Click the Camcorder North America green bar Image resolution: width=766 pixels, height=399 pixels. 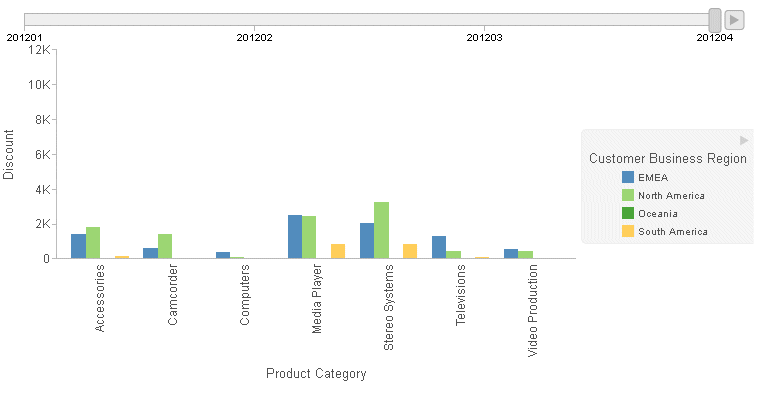coord(165,246)
